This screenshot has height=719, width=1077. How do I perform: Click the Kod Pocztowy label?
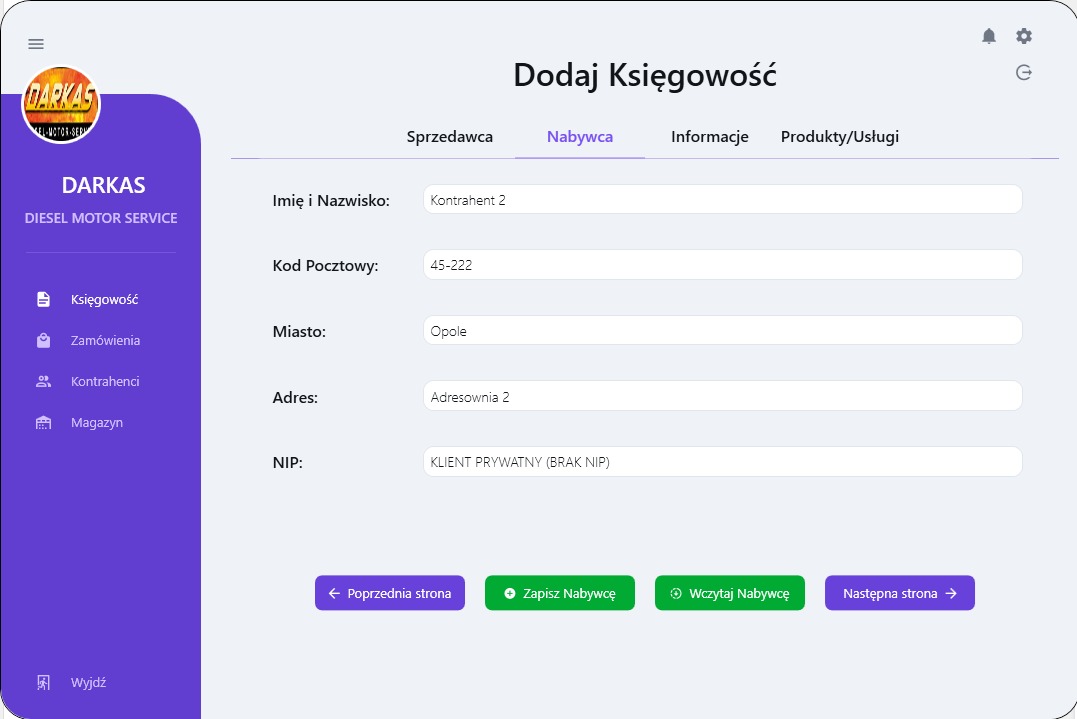(x=326, y=266)
